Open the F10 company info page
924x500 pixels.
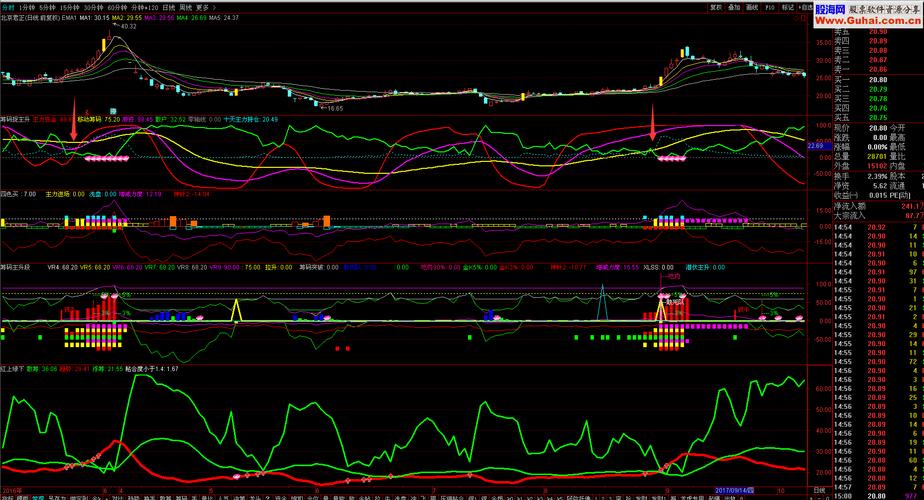coord(770,8)
